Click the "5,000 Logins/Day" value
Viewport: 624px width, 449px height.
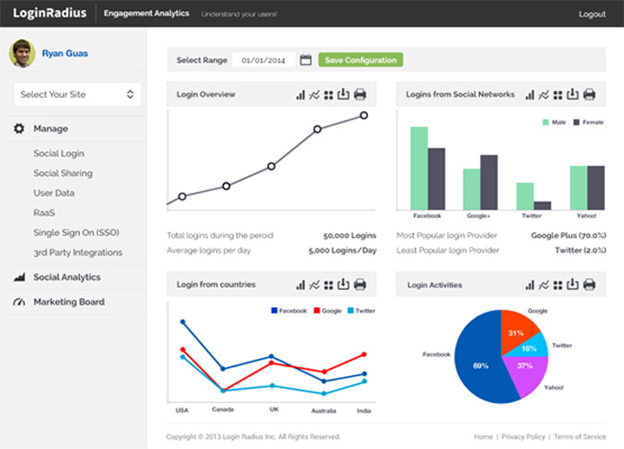point(342,250)
